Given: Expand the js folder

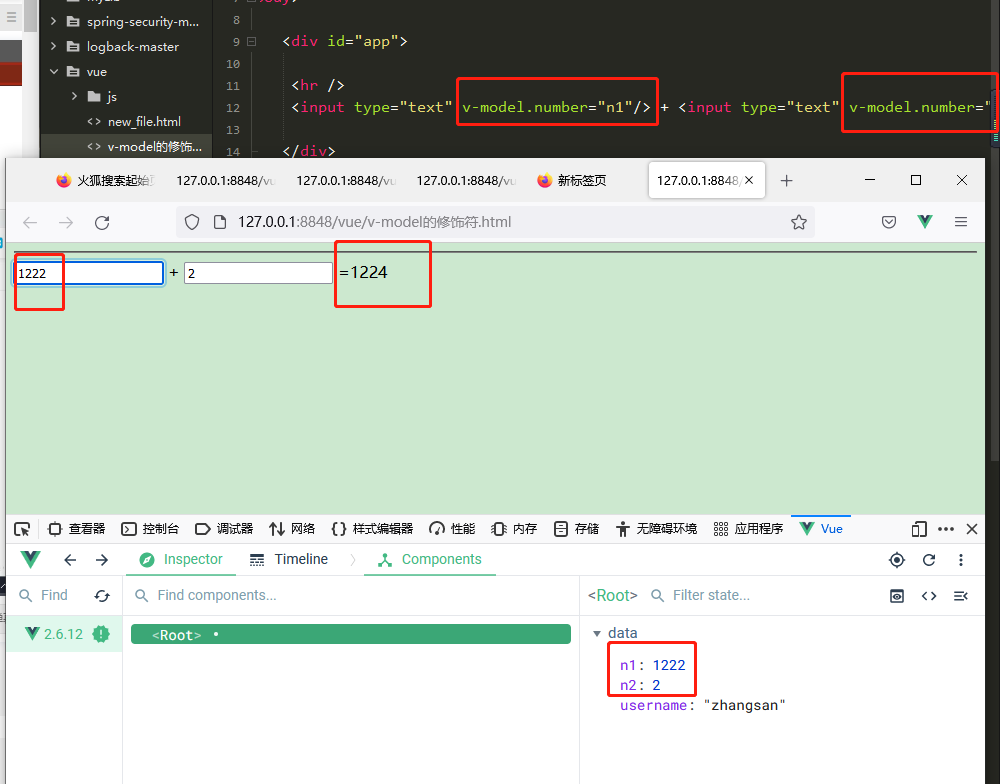Looking at the screenshot, I should tap(75, 96).
